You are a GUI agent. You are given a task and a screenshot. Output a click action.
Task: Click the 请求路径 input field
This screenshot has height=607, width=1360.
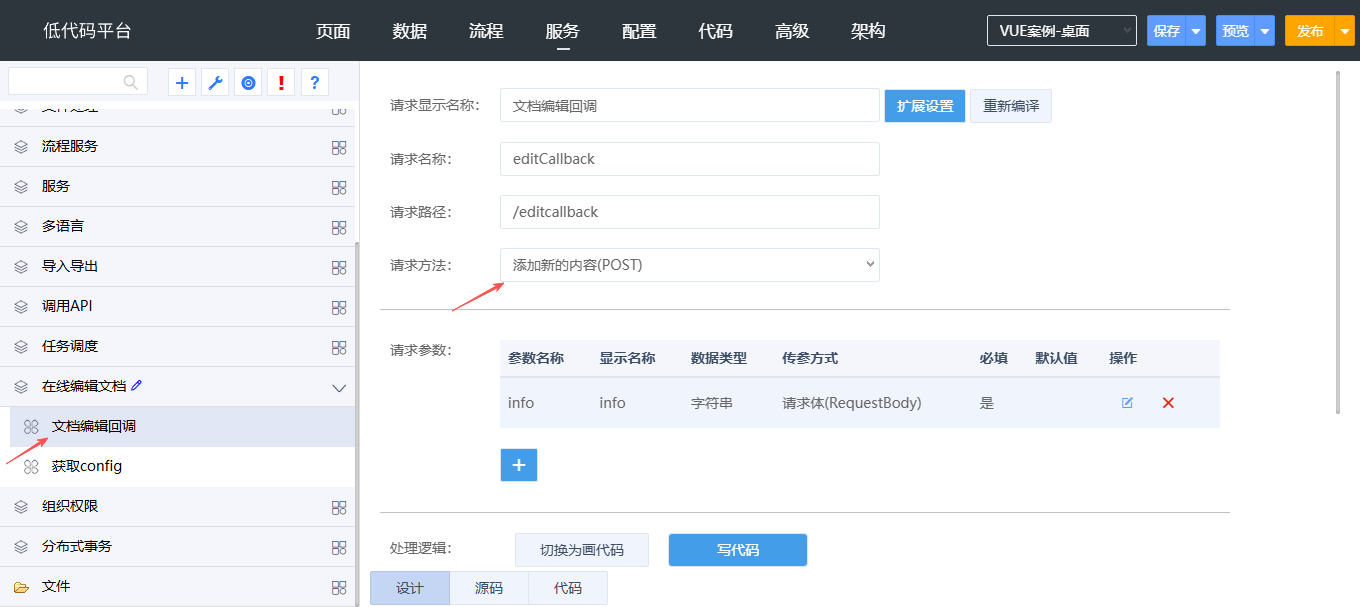coord(689,212)
